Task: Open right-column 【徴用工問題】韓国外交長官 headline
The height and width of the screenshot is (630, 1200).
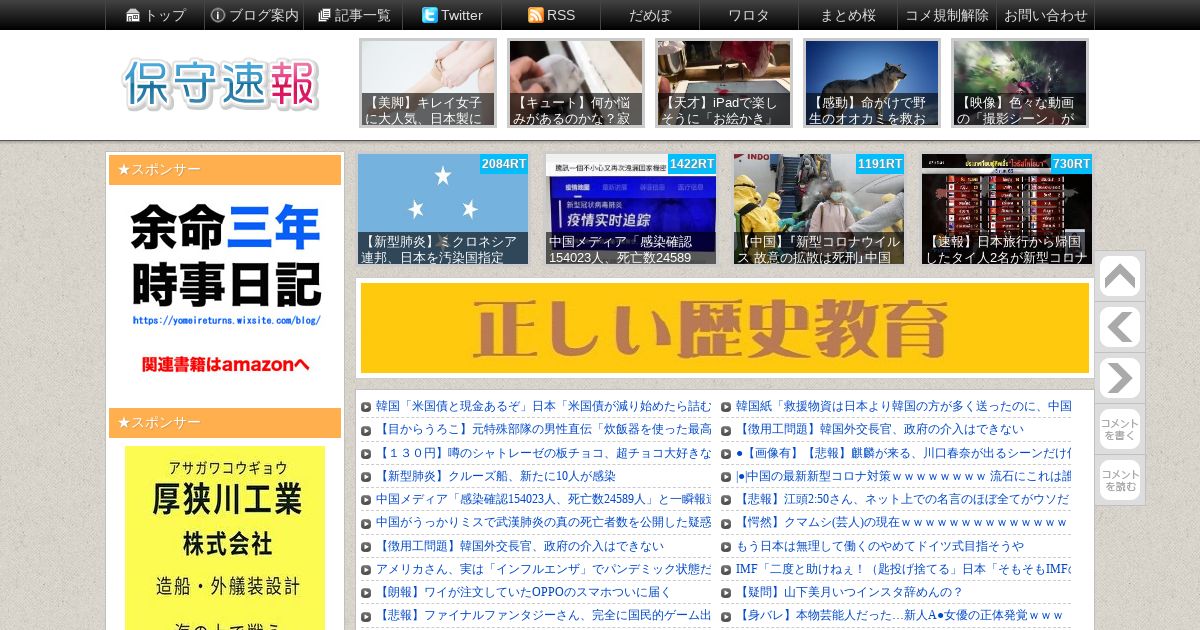Action: pyautogui.click(x=880, y=429)
